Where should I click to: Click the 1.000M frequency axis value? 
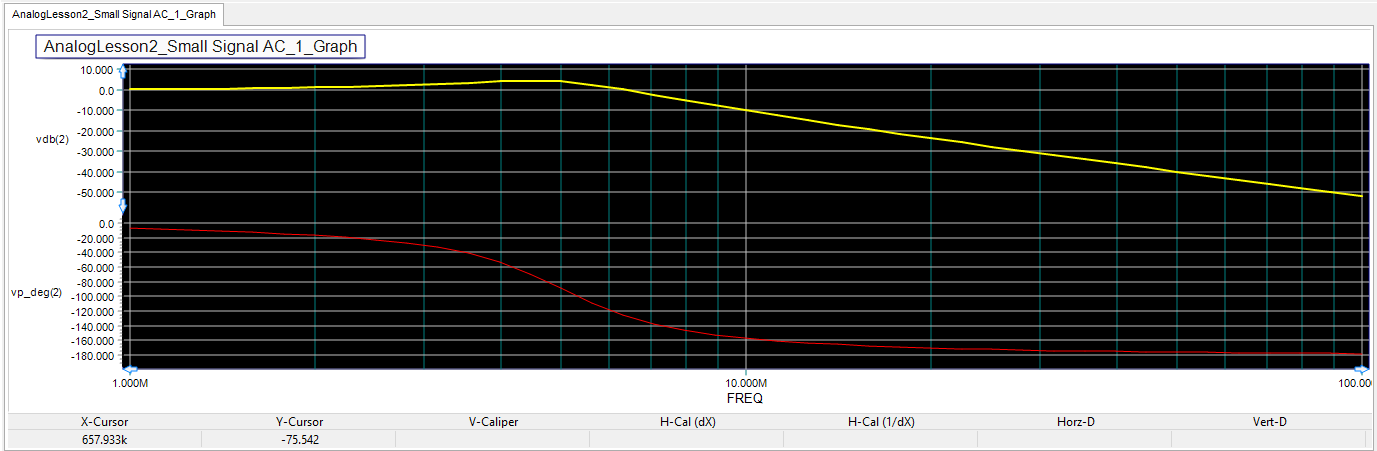pyautogui.click(x=130, y=383)
